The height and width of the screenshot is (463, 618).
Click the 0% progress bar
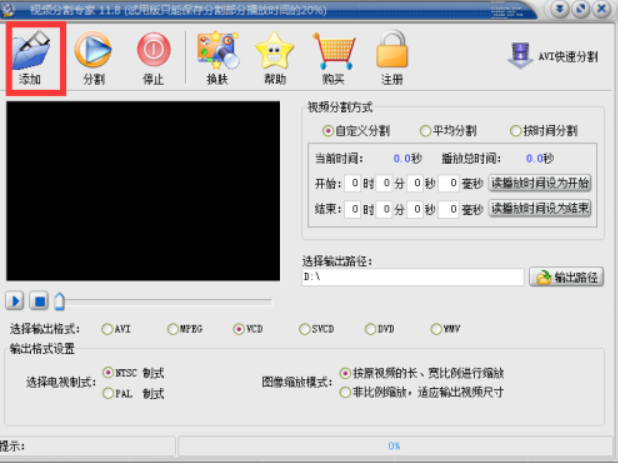(x=395, y=446)
